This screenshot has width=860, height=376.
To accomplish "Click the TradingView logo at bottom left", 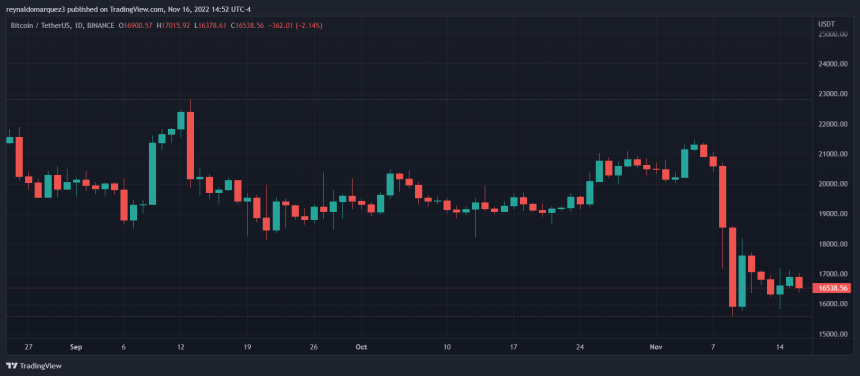I will tap(33, 366).
